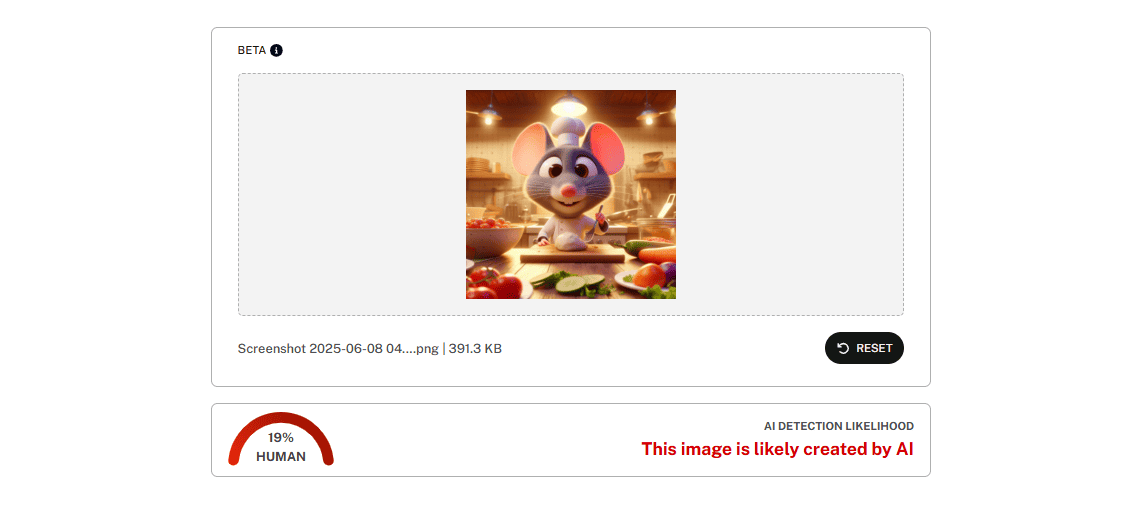1138x508 pixels.
Task: Click the empty drop zone left of the image
Action: 352,194
